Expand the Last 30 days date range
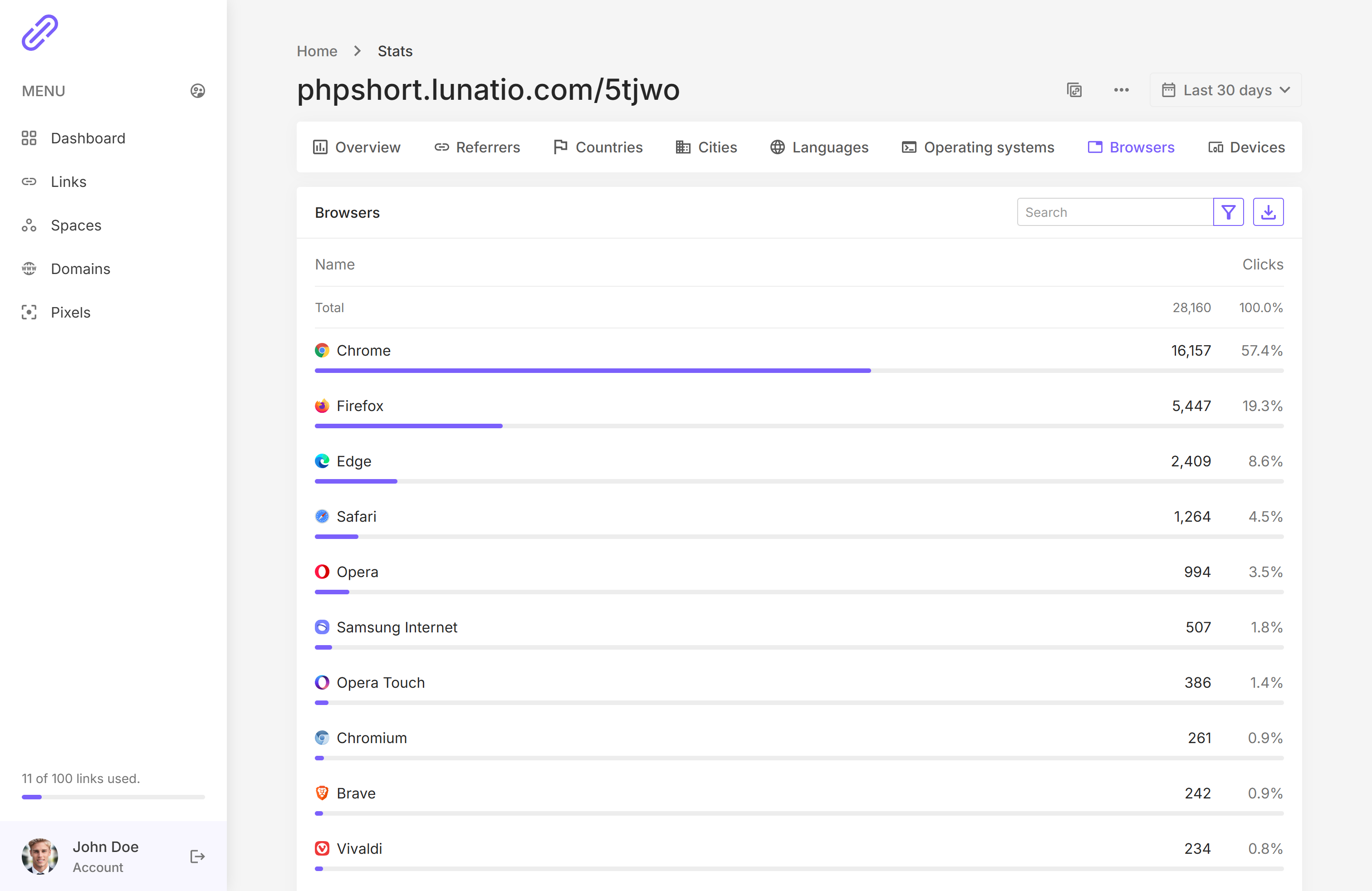Image resolution: width=1372 pixels, height=891 pixels. pos(1225,90)
